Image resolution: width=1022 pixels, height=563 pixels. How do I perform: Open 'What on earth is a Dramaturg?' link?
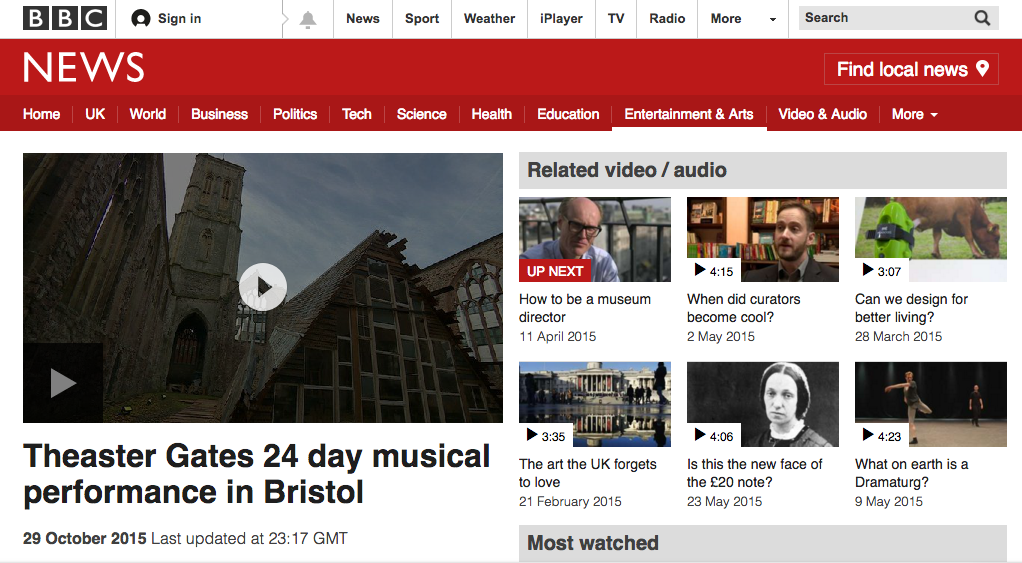[911, 473]
